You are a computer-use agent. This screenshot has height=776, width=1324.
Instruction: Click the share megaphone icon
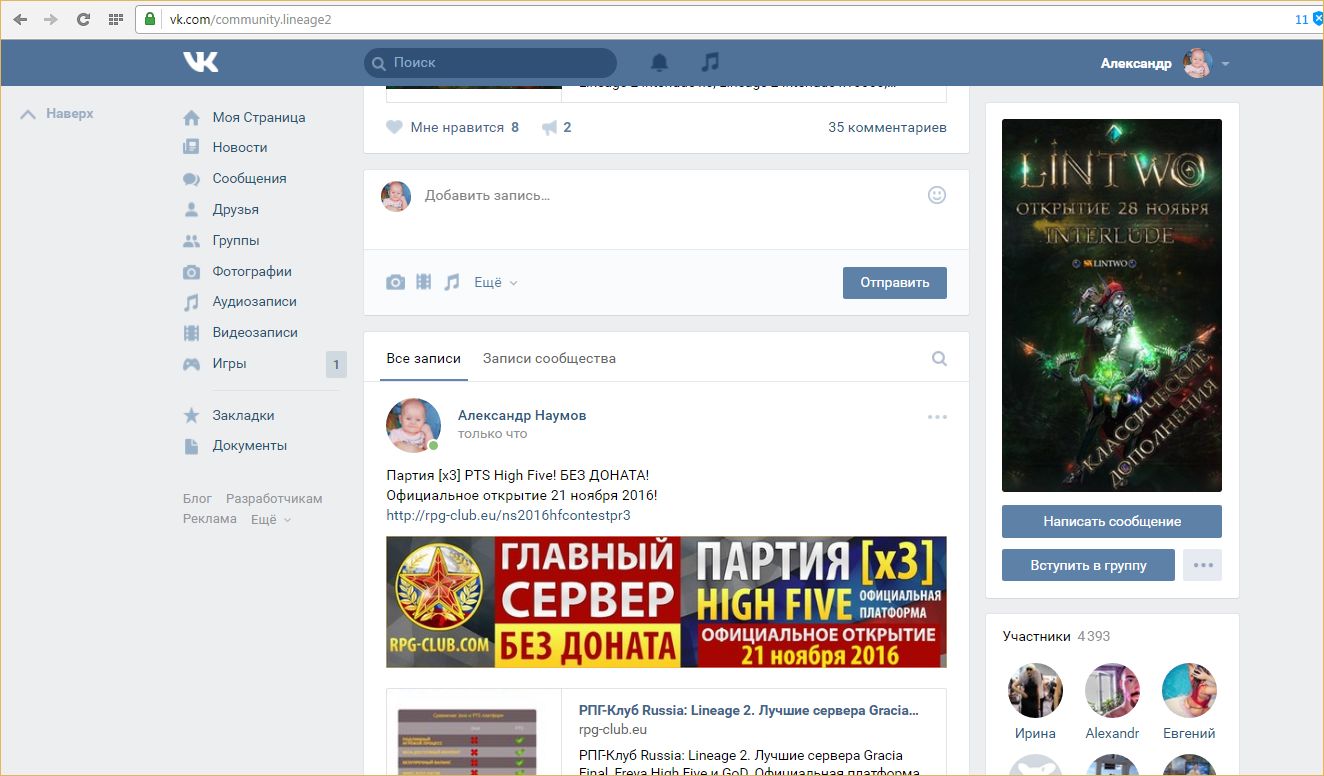point(549,127)
